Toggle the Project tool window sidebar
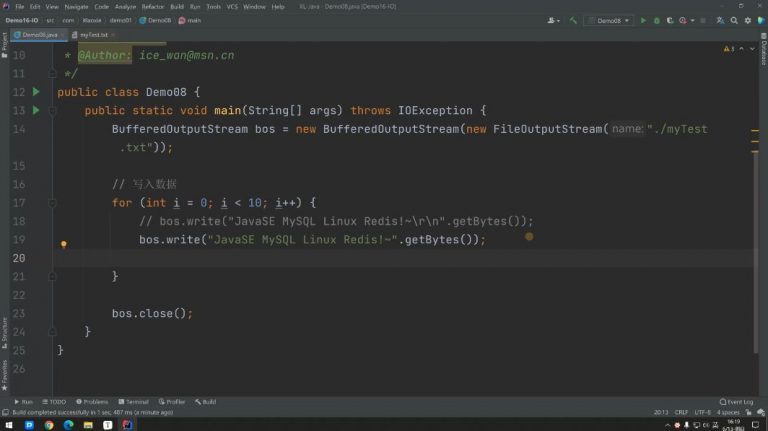This screenshot has width=768, height=431. (4, 42)
